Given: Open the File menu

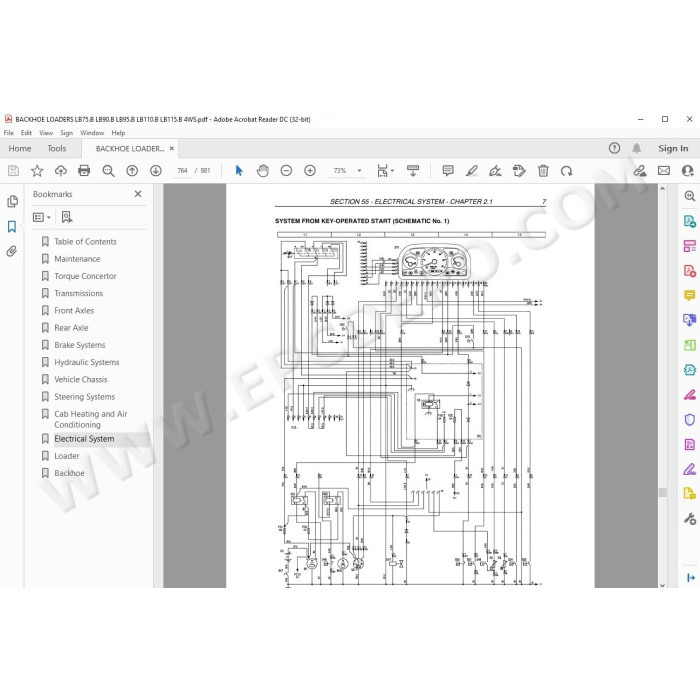Looking at the screenshot, I should (x=8, y=133).
